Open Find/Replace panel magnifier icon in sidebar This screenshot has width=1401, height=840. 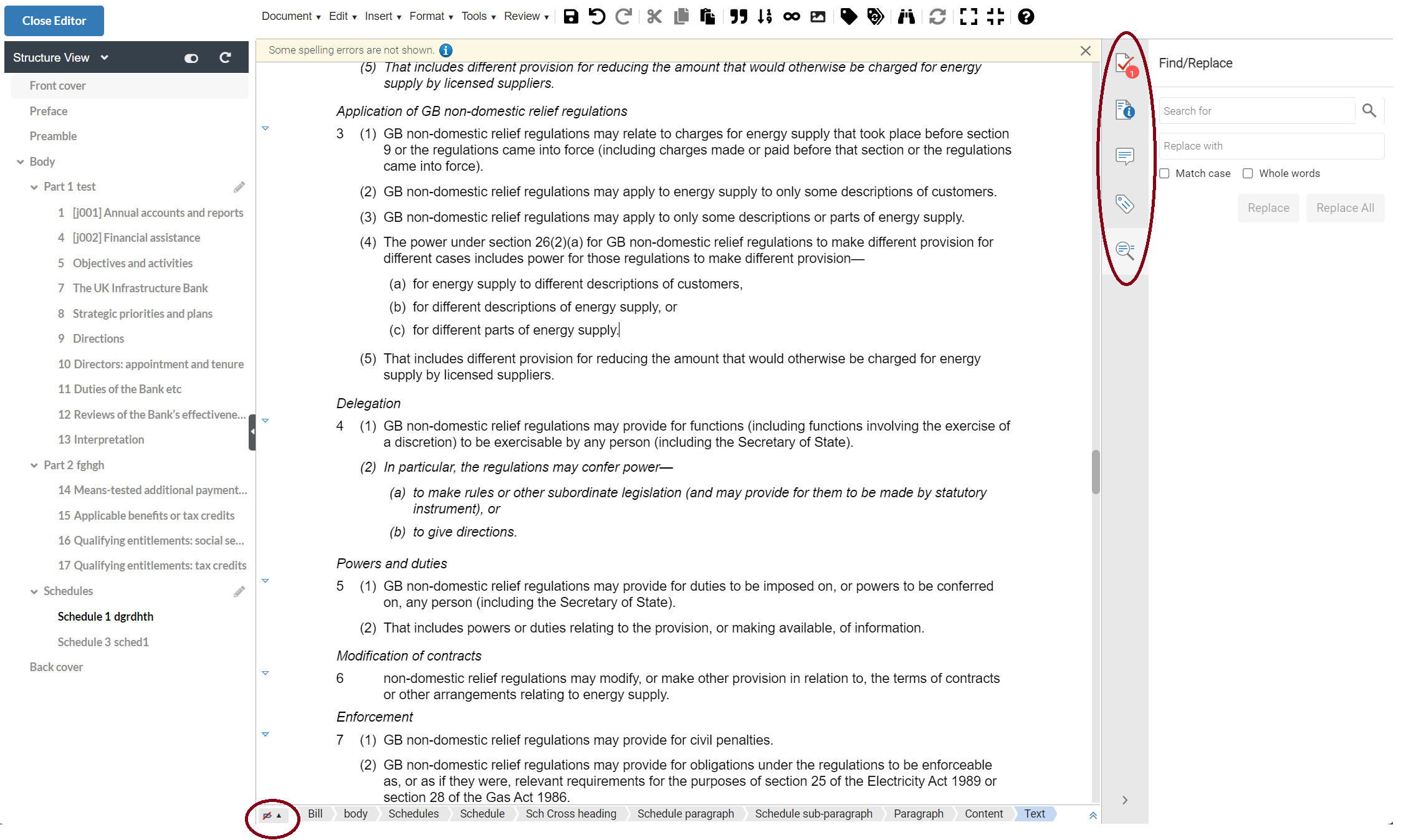tap(1125, 251)
